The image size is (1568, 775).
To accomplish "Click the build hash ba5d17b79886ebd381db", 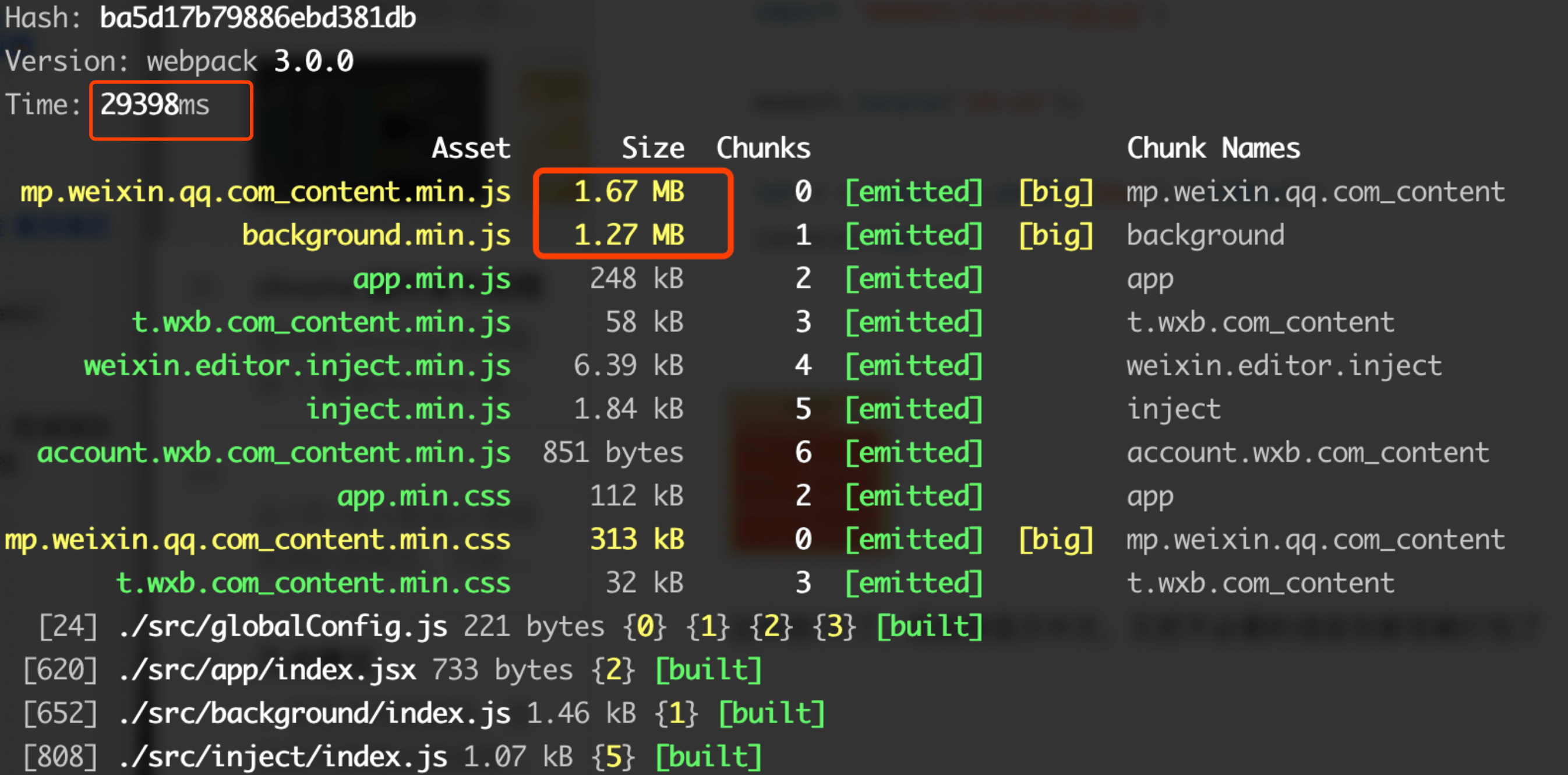I will [257, 18].
